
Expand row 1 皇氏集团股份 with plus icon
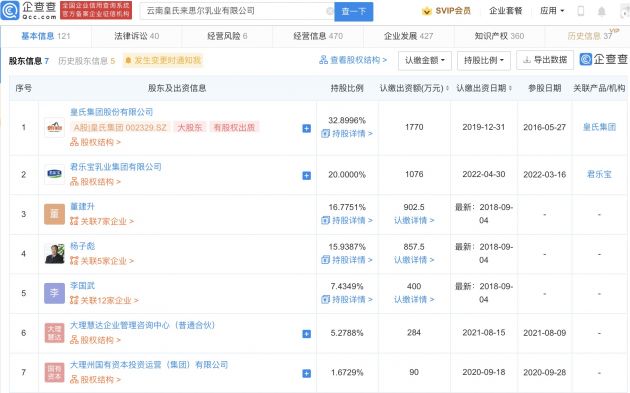pyautogui.click(x=307, y=129)
